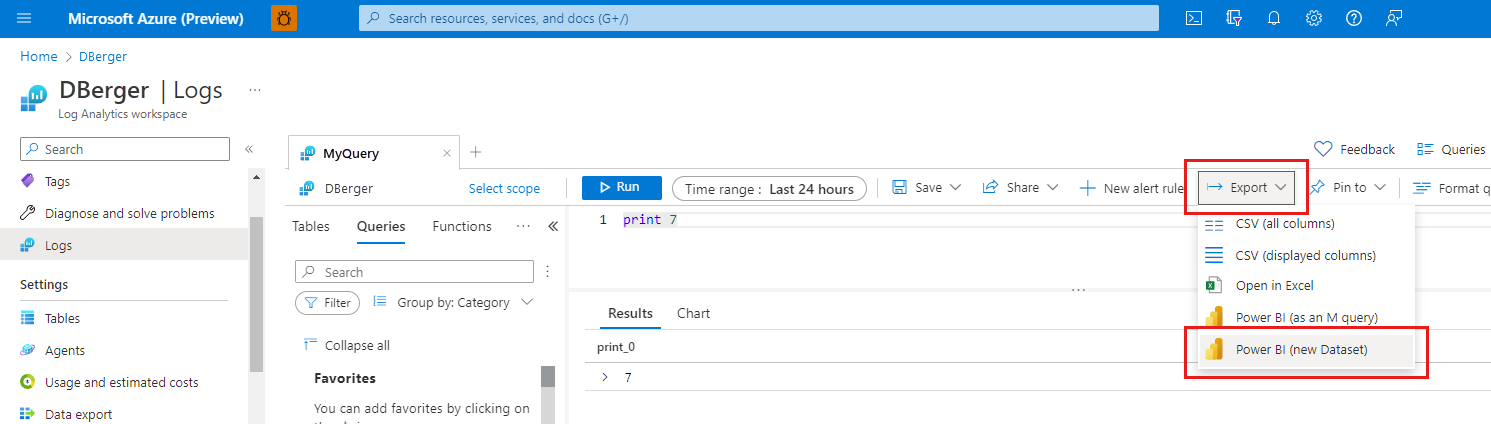Click the help question mark icon
The width and height of the screenshot is (1491, 424).
click(1354, 18)
